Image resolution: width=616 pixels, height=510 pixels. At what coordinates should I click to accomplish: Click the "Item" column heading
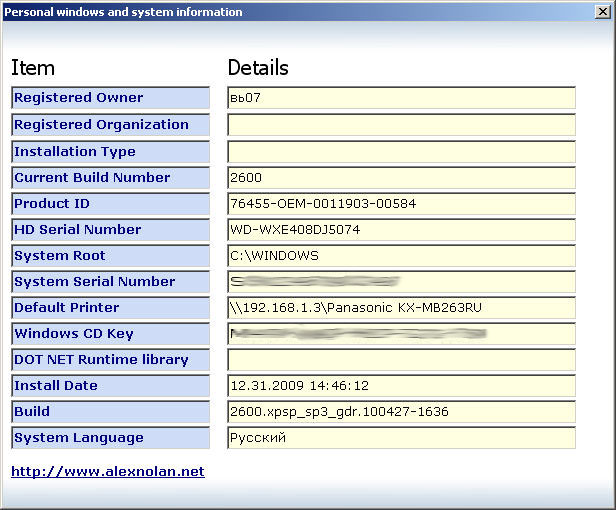point(33,68)
